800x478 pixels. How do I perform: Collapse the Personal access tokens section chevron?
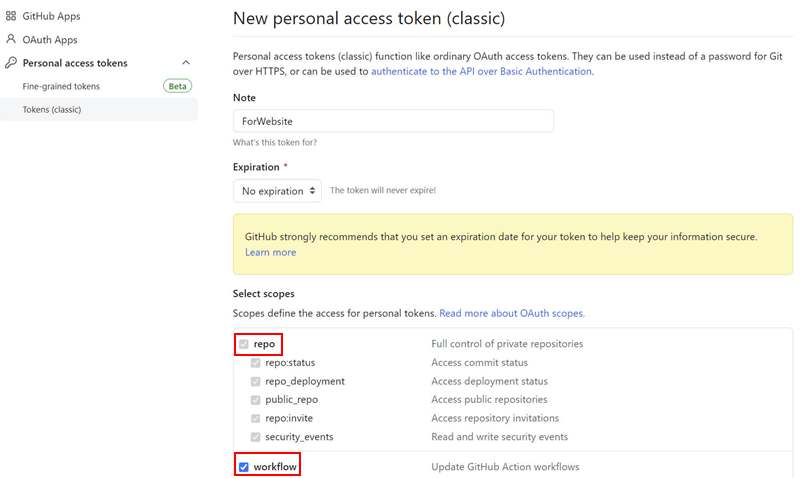click(186, 62)
